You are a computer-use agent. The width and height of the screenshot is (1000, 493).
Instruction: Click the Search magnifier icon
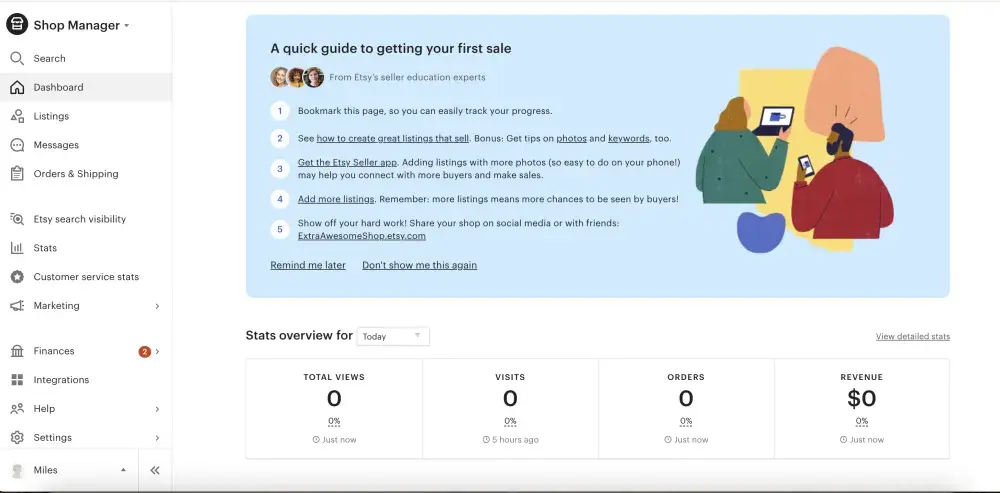click(x=17, y=58)
